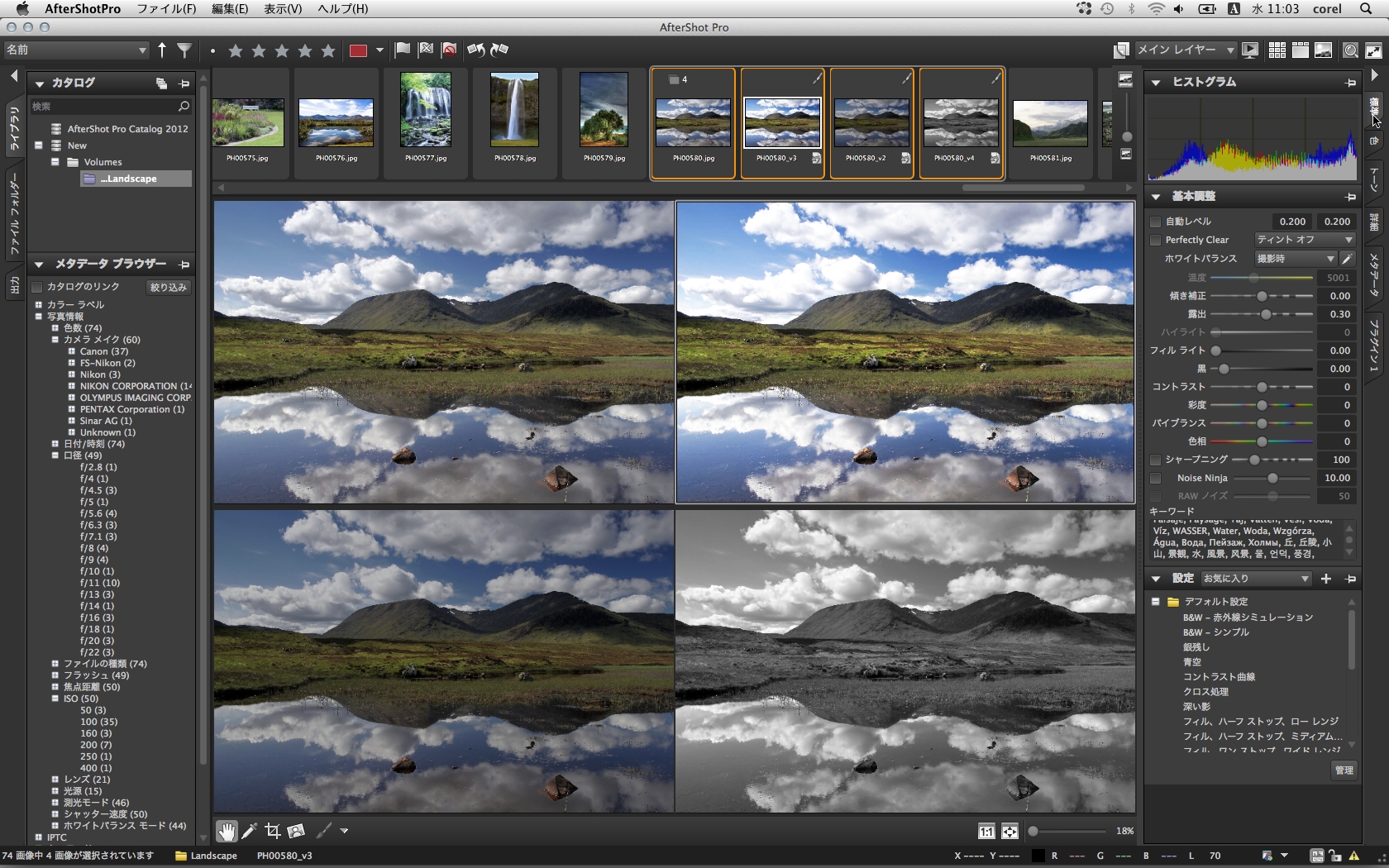Collapse the 基本調整 section
This screenshot has width=1389, height=868.
(x=1156, y=197)
